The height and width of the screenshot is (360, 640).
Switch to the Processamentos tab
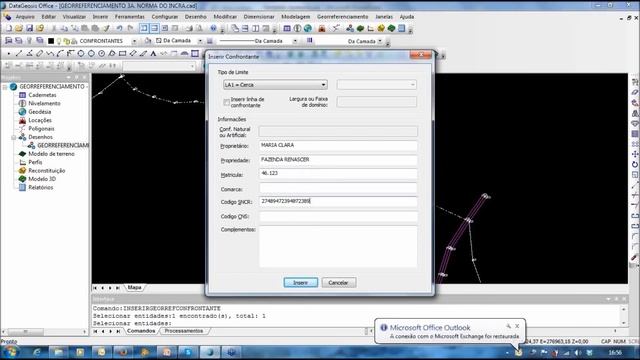tap(184, 331)
